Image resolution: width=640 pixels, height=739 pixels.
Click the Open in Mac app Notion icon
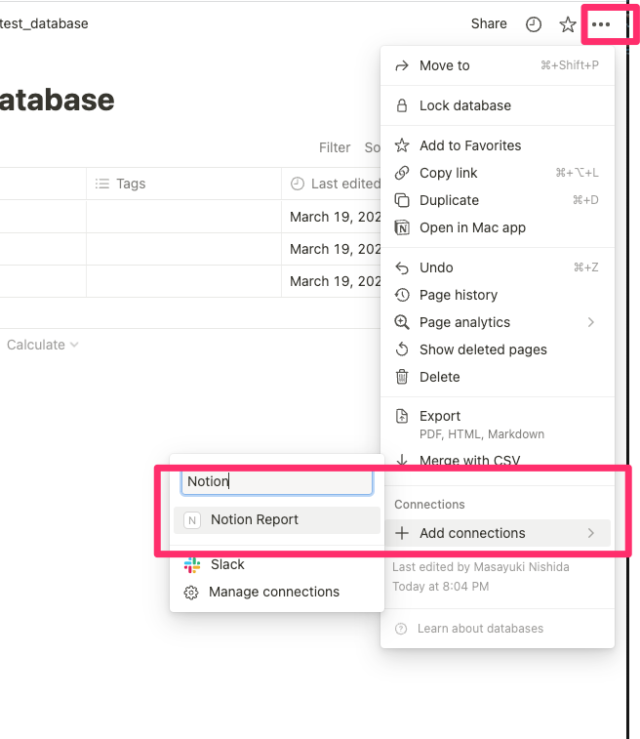pyautogui.click(x=402, y=228)
